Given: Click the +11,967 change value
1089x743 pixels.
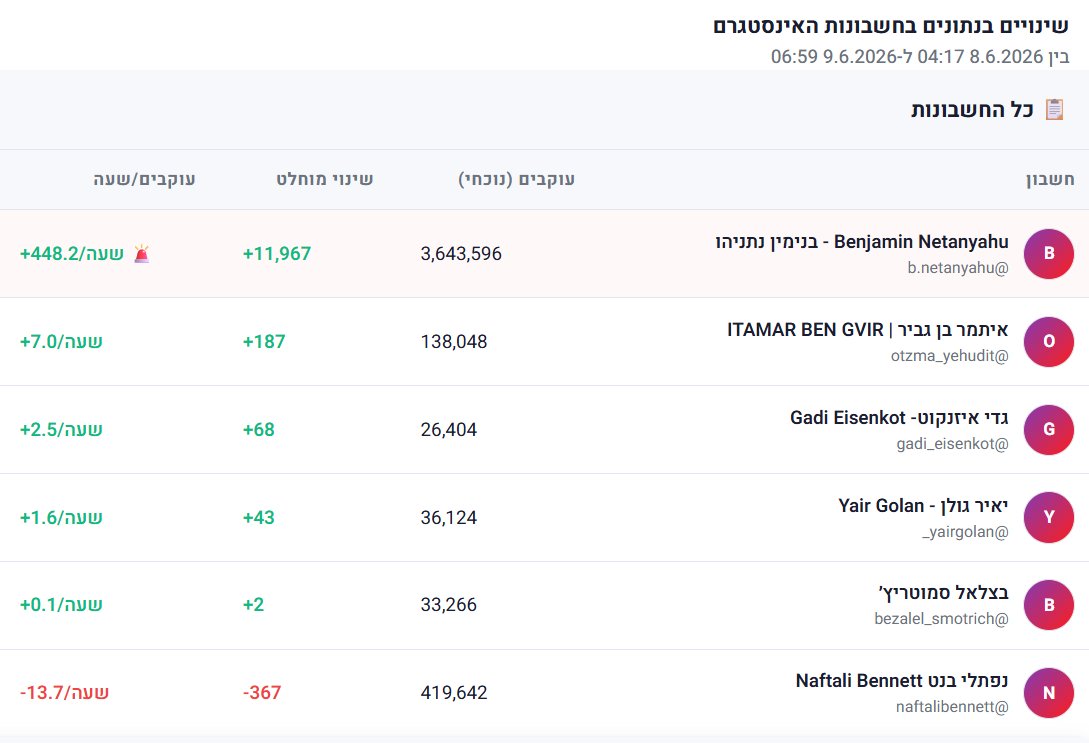Looking at the screenshot, I should coord(276,253).
